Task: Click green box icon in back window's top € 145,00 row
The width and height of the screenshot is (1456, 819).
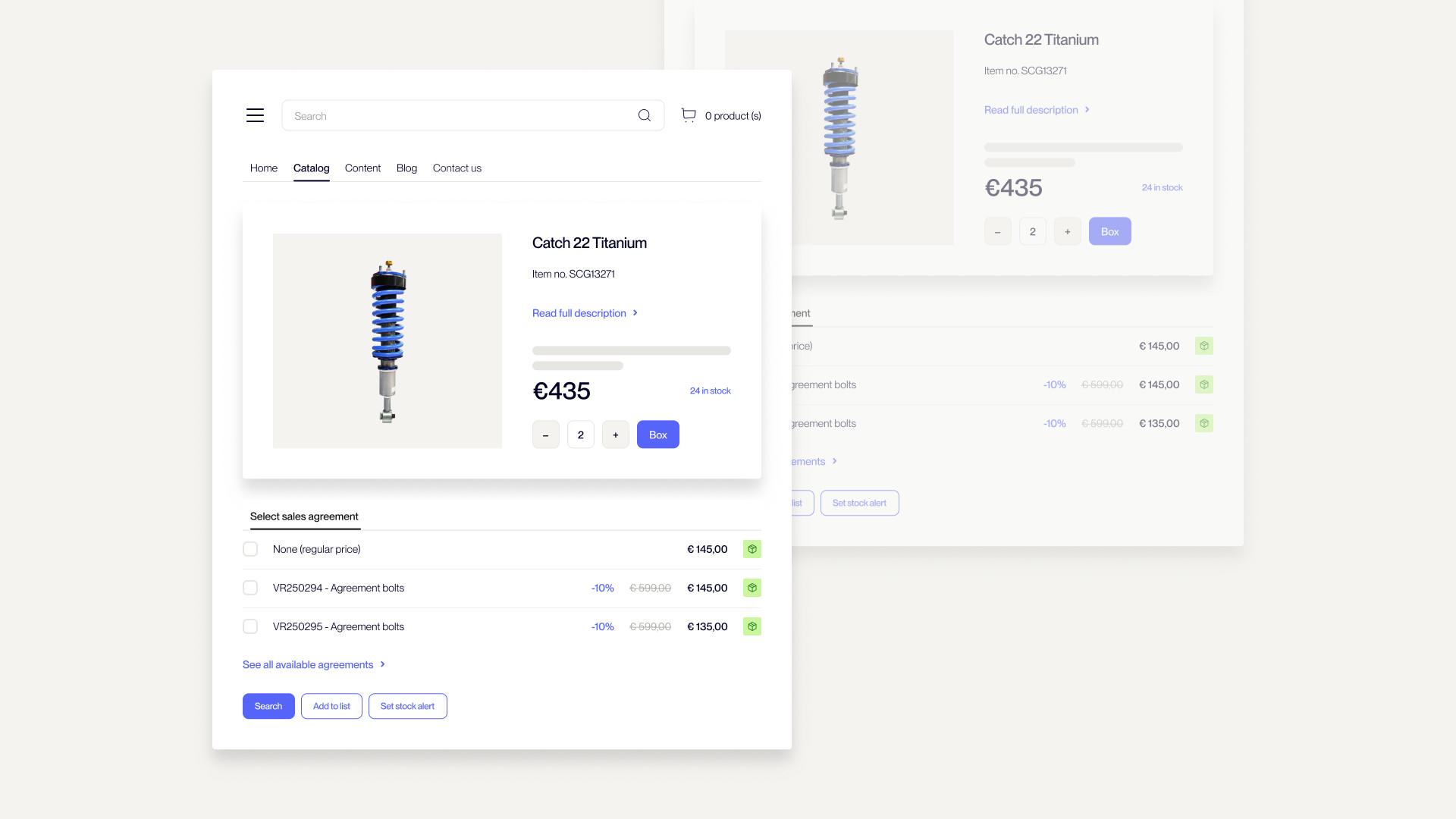Action: tap(1204, 346)
